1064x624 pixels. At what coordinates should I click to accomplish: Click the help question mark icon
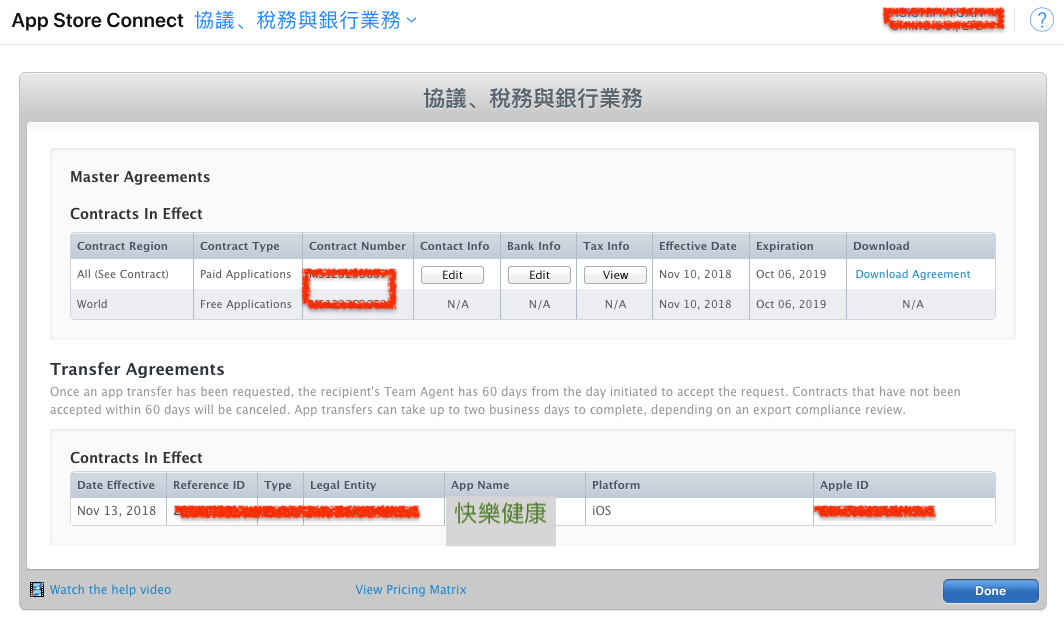click(x=1039, y=21)
